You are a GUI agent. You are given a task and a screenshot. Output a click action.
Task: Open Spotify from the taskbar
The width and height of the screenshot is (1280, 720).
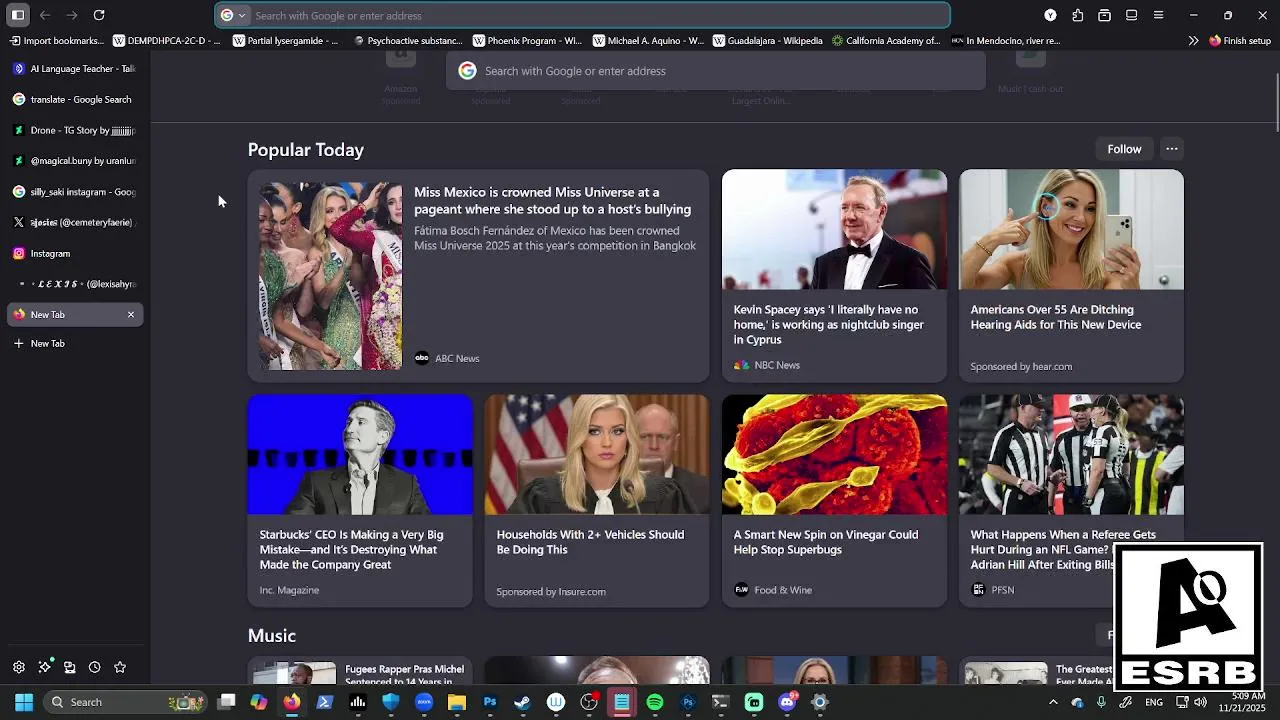[x=655, y=702]
